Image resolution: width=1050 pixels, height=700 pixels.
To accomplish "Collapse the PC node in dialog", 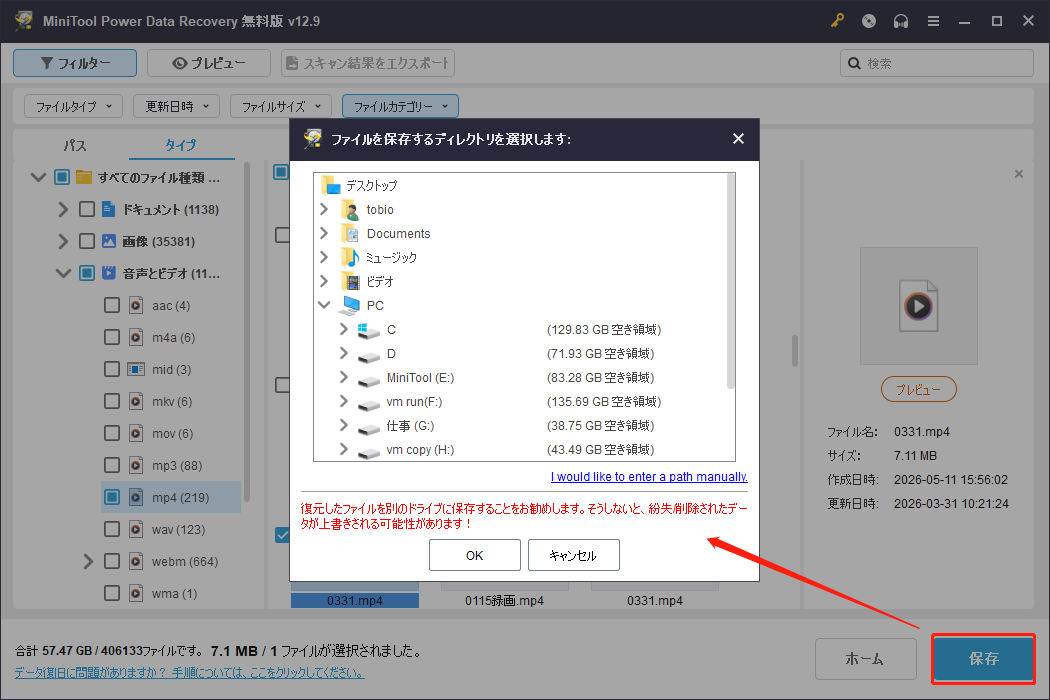I will click(324, 305).
